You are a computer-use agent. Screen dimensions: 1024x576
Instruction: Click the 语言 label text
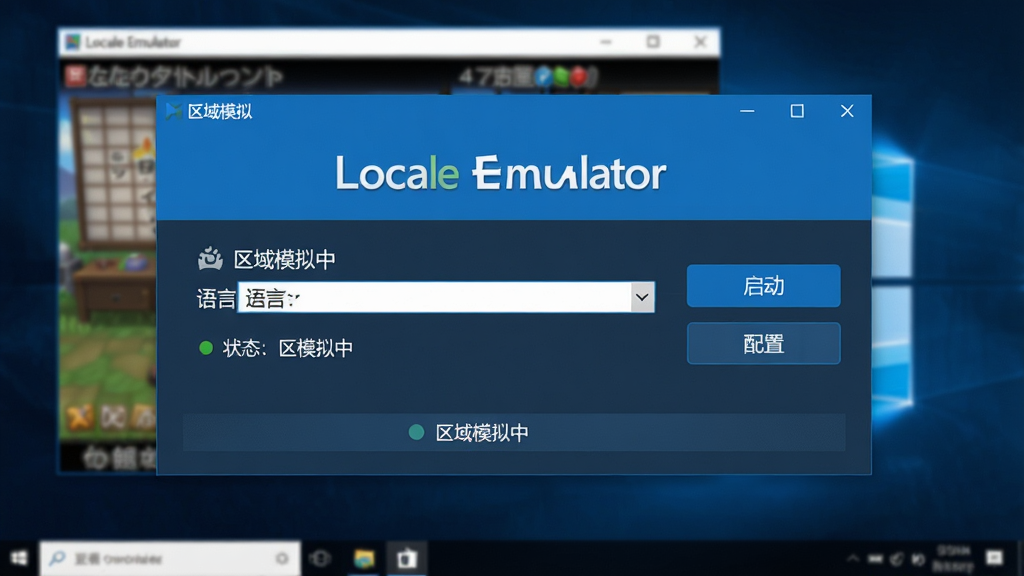coord(216,298)
